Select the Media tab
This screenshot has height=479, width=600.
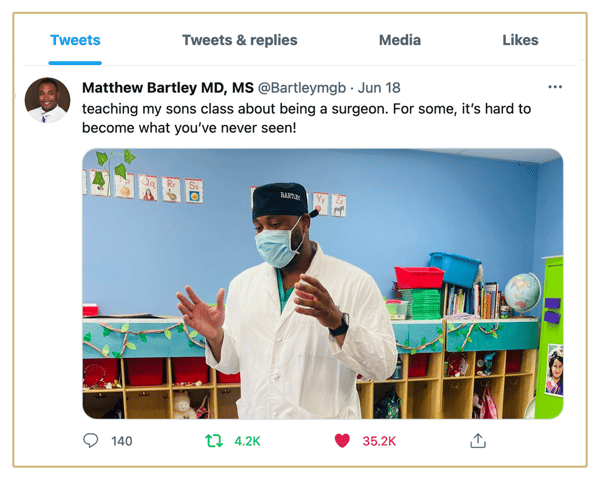[400, 40]
